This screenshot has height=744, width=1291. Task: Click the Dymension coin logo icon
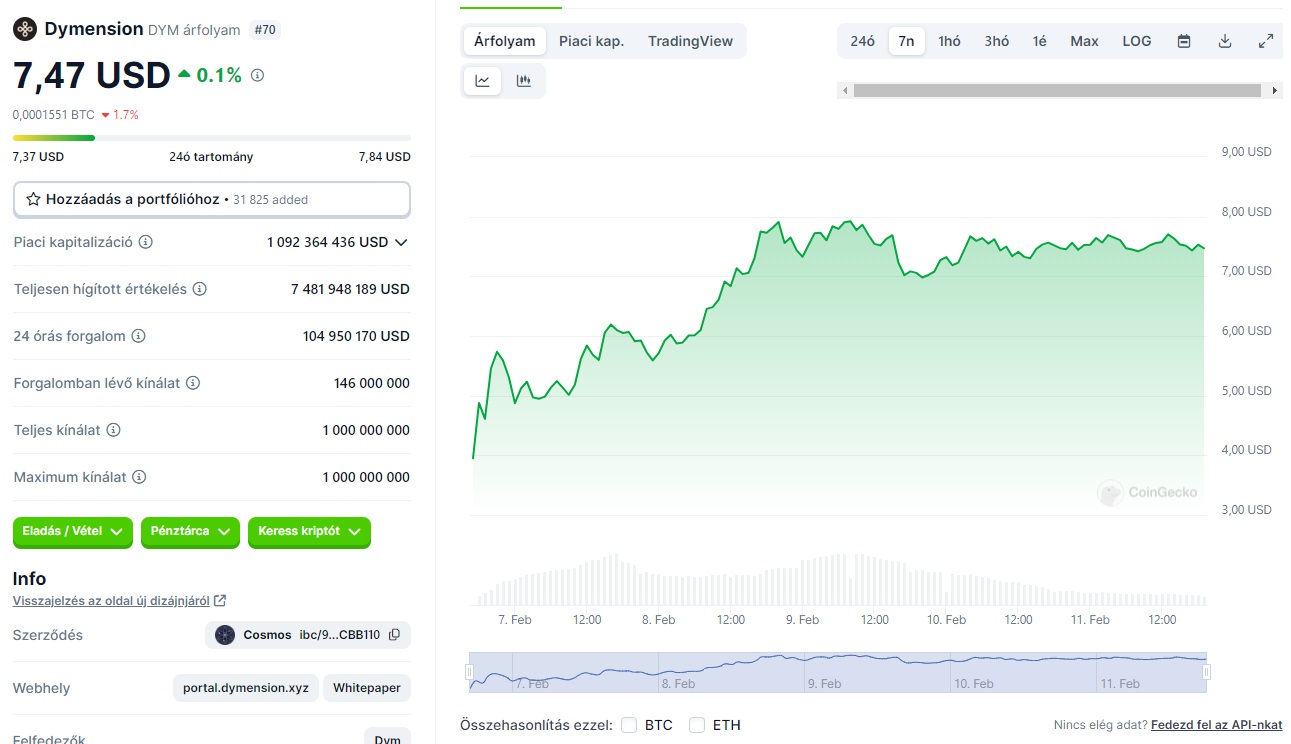pyautogui.click(x=24, y=29)
